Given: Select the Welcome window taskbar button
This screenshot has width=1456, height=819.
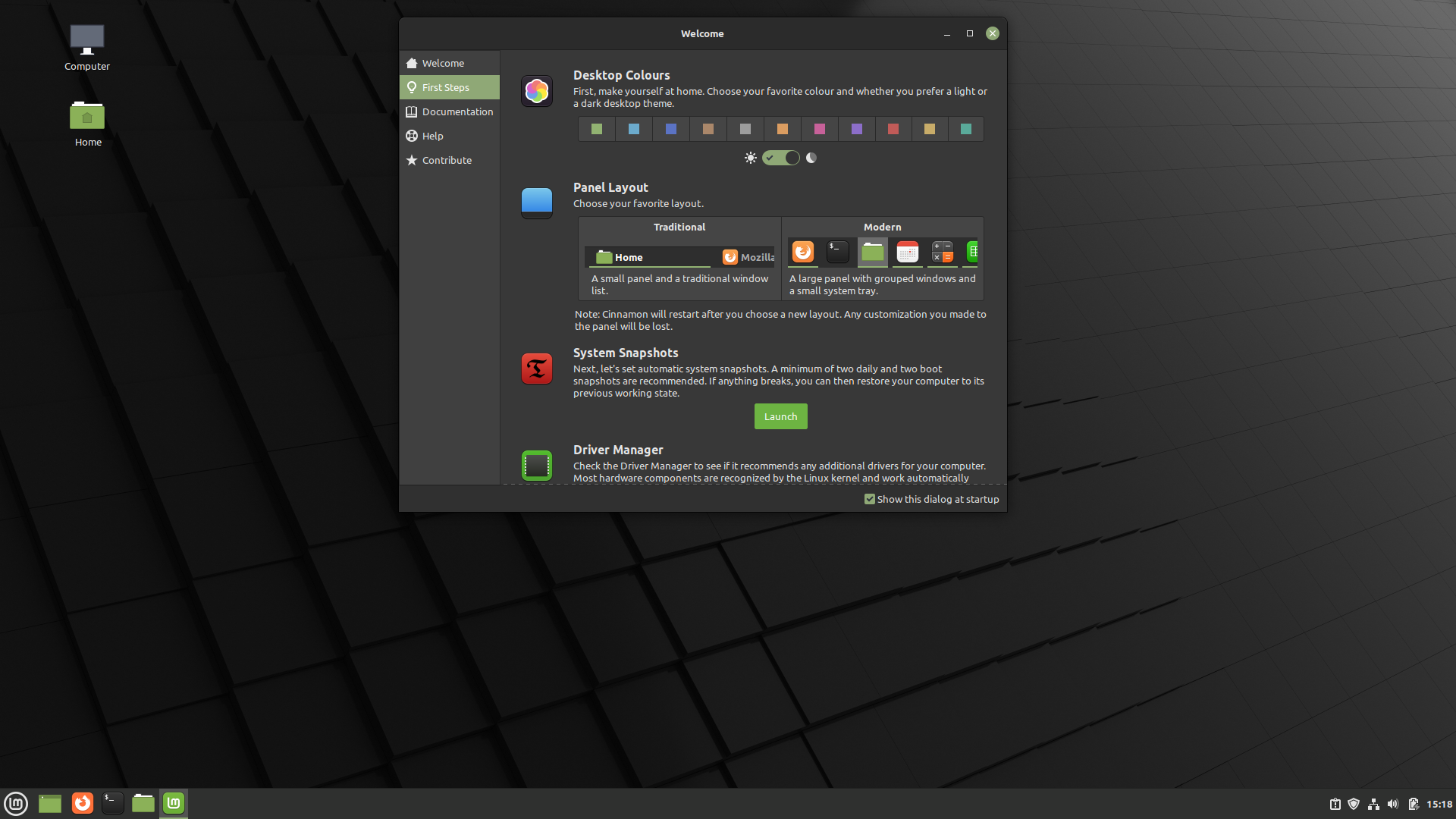Looking at the screenshot, I should (174, 803).
